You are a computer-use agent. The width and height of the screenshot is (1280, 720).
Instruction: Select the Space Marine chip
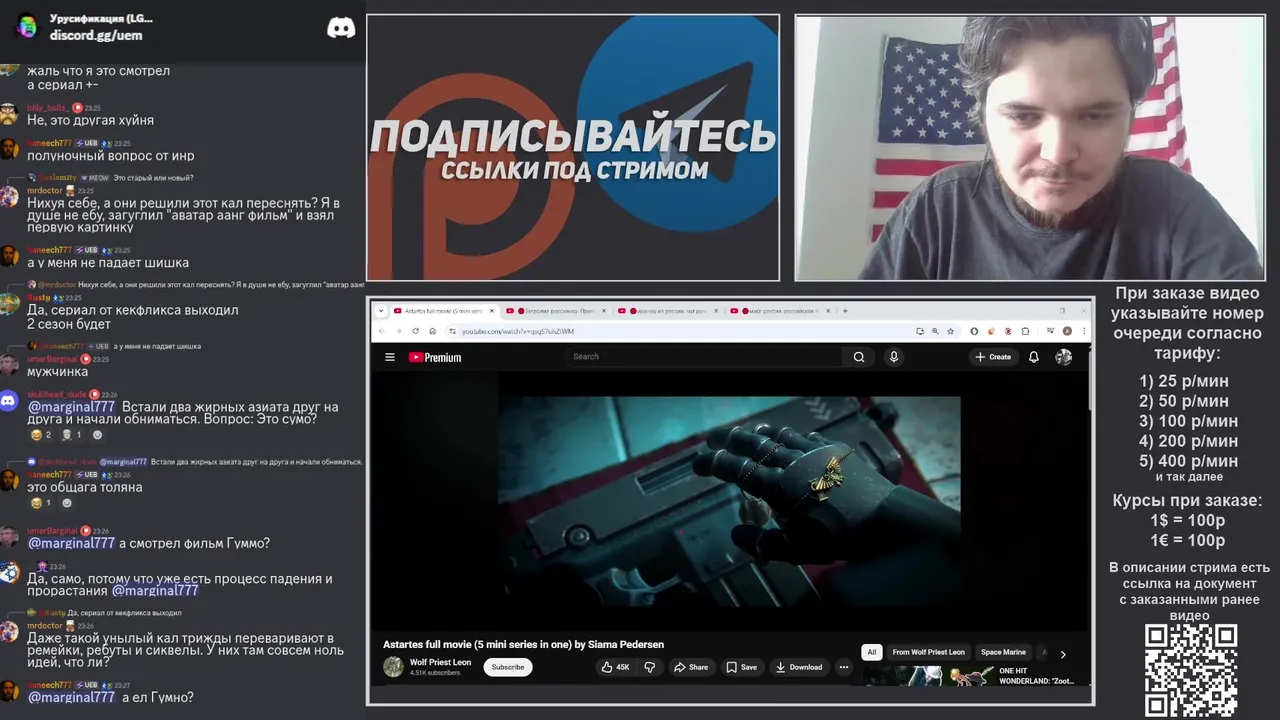click(1003, 652)
